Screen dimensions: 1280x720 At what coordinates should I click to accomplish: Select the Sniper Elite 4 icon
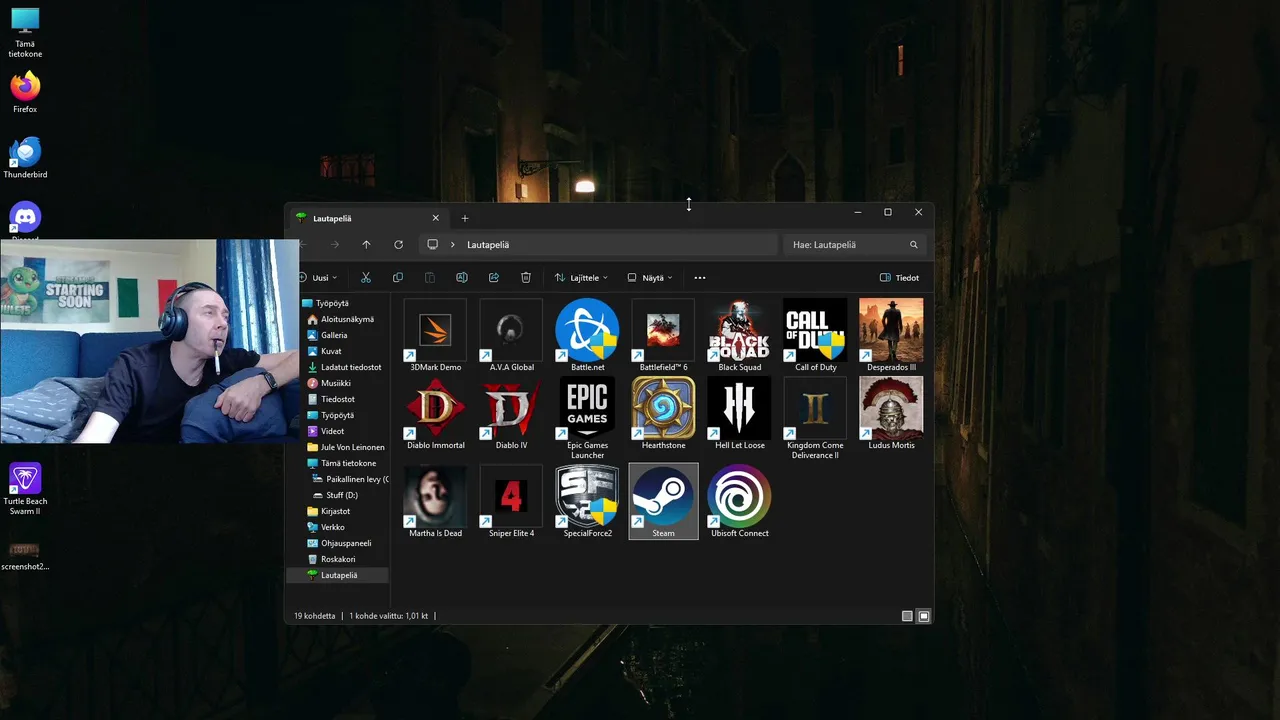(x=511, y=501)
